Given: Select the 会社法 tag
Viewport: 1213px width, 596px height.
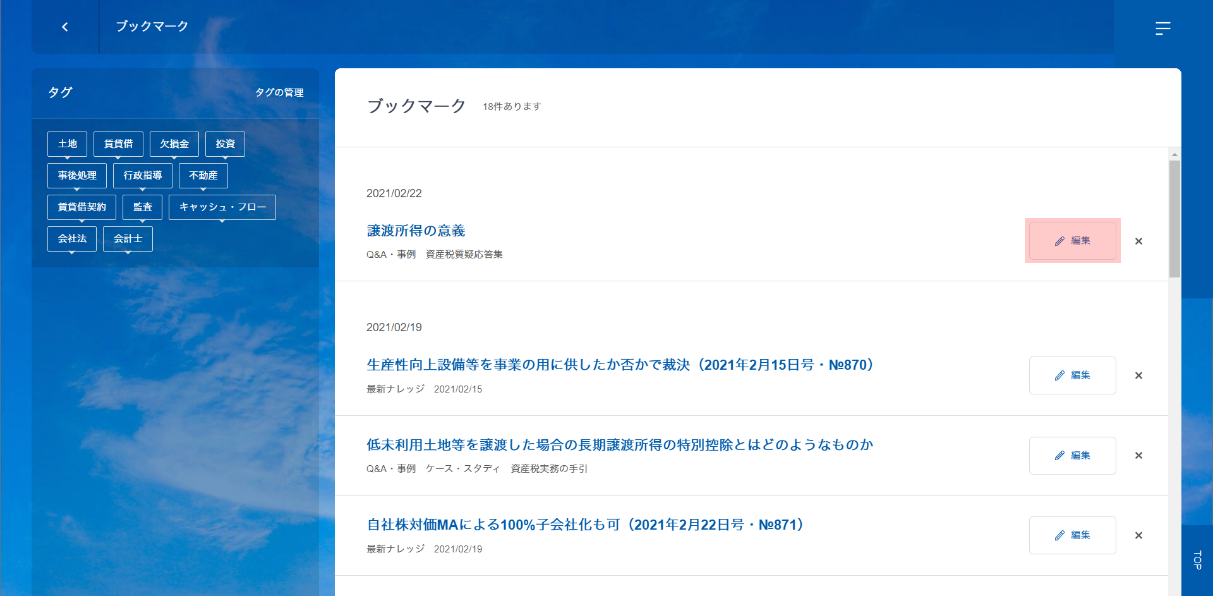Looking at the screenshot, I should click(x=72, y=239).
